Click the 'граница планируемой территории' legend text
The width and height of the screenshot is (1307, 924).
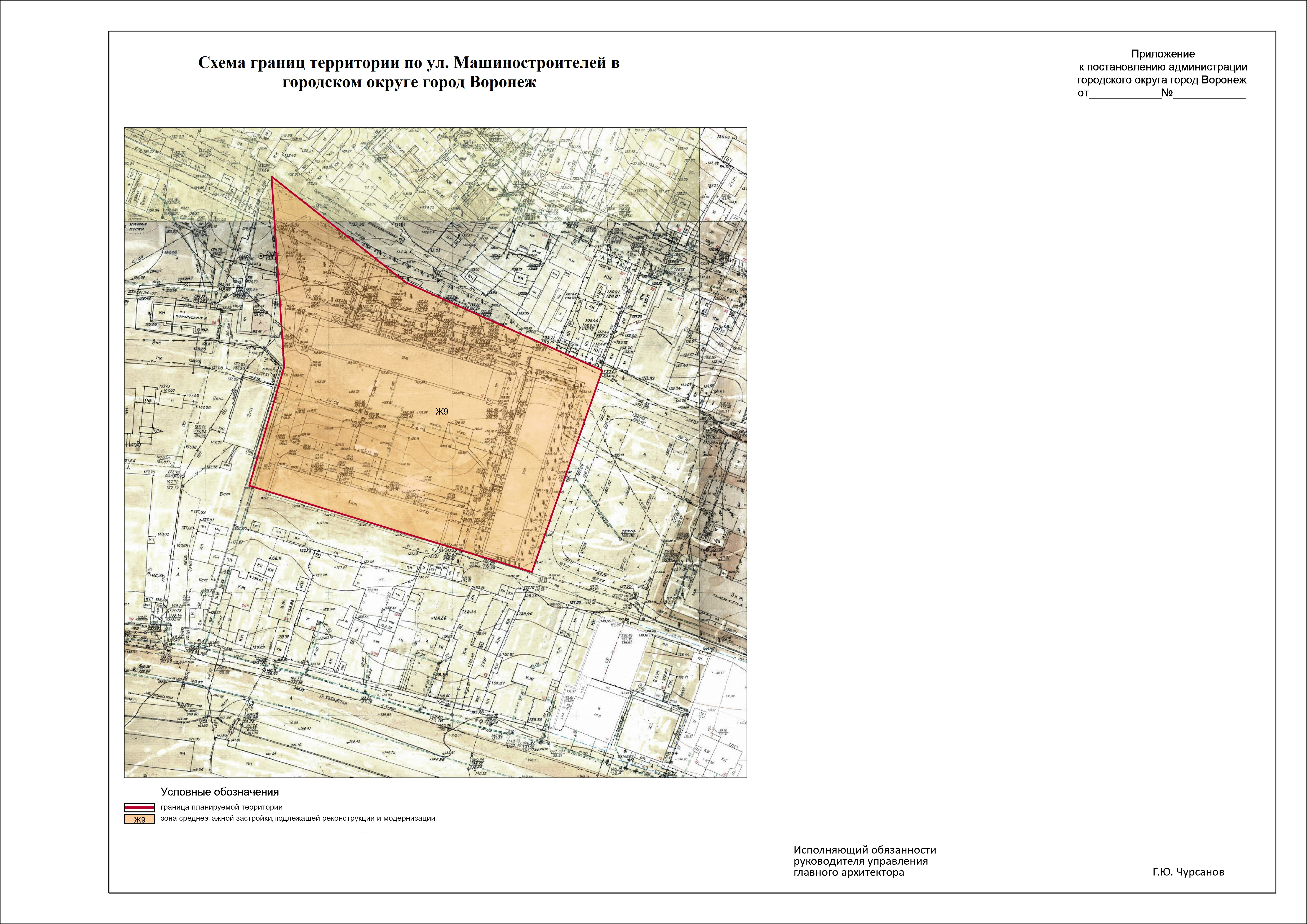tap(221, 807)
